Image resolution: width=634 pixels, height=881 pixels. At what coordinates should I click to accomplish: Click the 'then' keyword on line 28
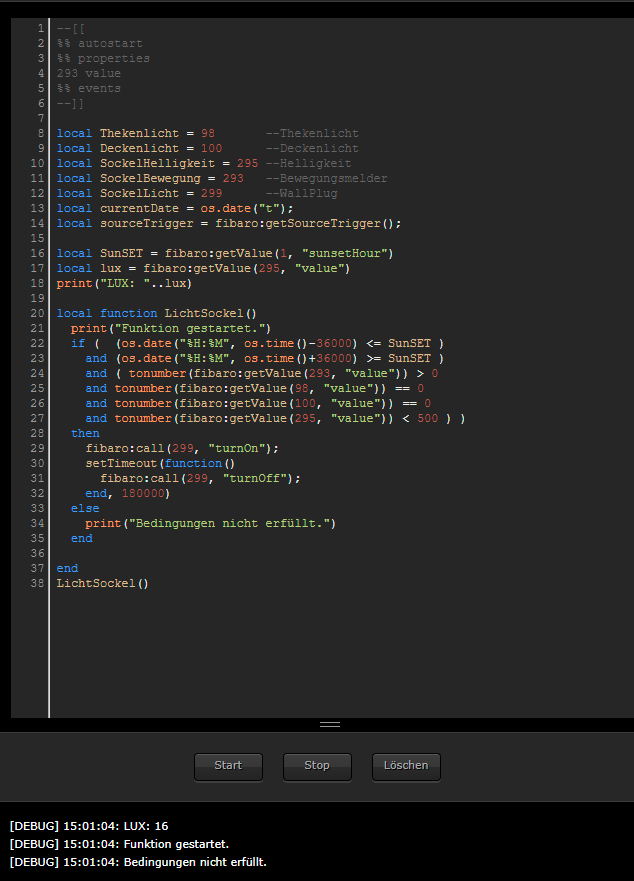85,434
